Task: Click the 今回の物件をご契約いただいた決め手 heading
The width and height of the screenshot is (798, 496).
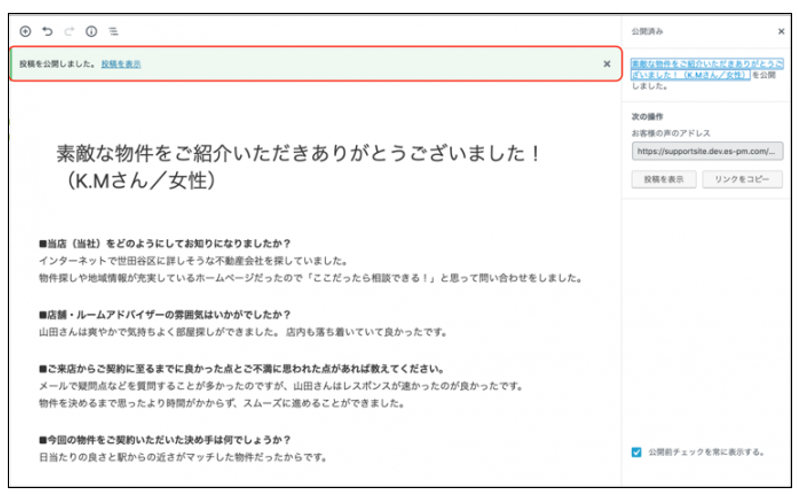Action: click(164, 439)
